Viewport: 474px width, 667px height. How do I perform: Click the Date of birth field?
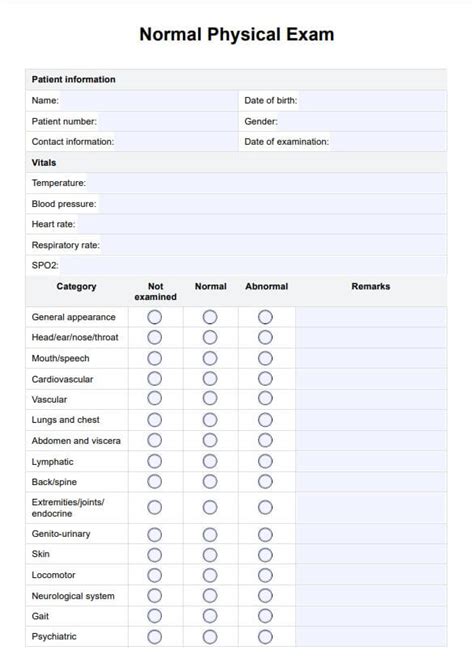click(x=372, y=101)
